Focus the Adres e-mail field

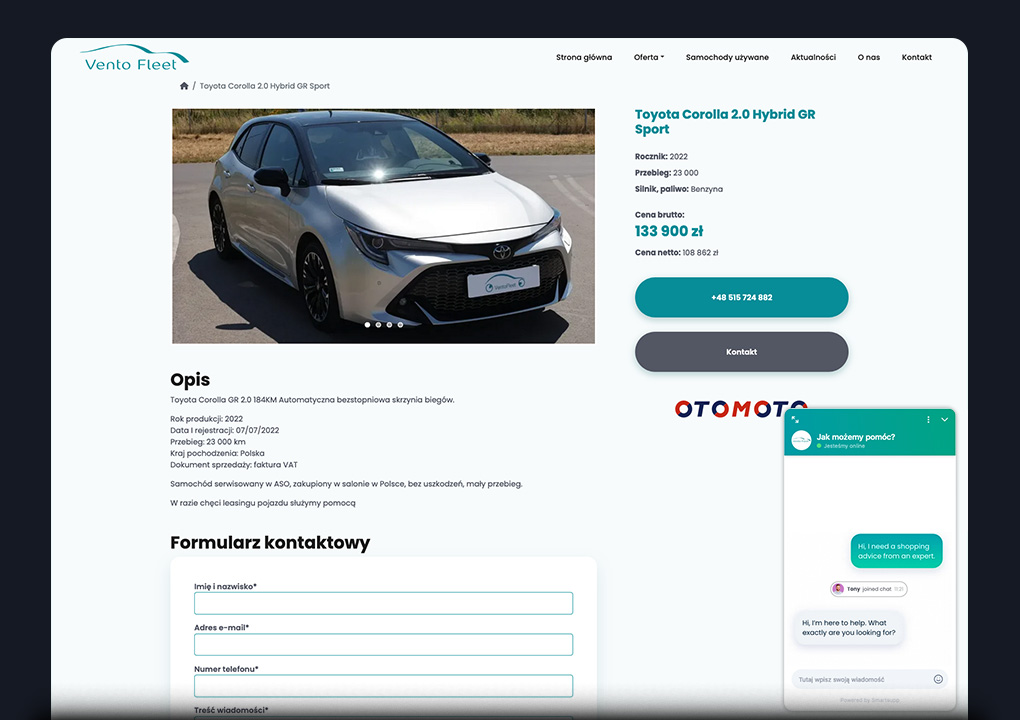click(x=383, y=645)
